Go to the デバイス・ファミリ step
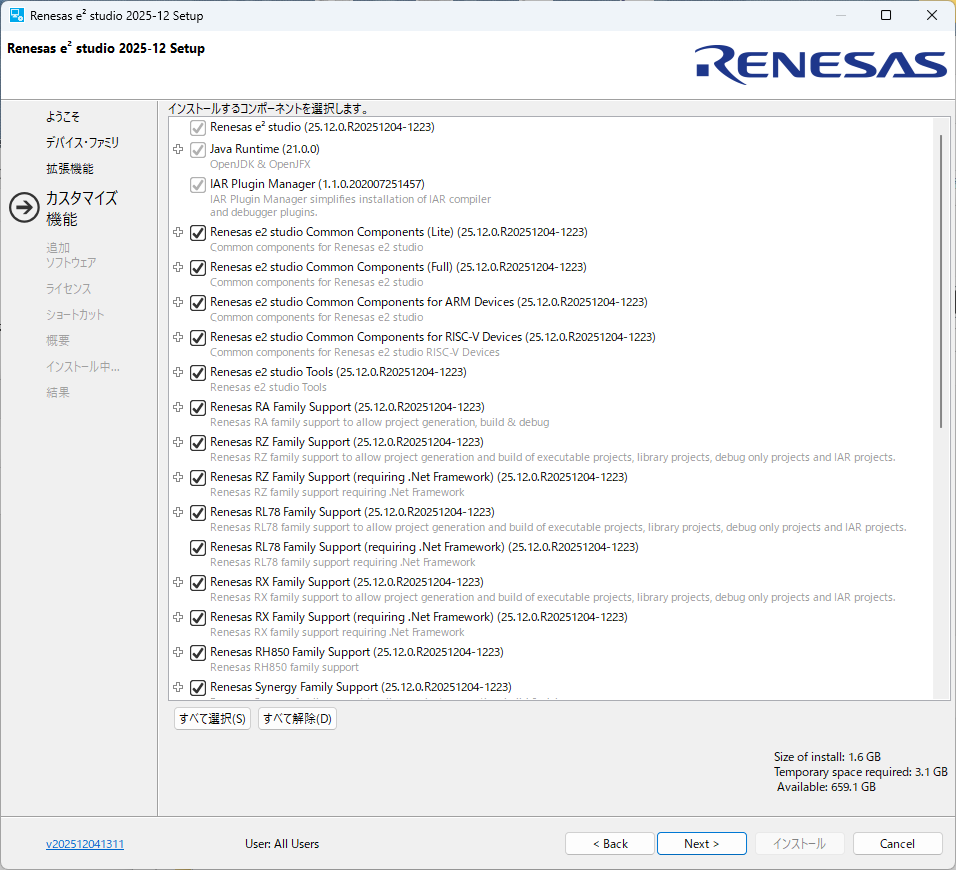Screen dimensions: 956x870 tap(82, 143)
